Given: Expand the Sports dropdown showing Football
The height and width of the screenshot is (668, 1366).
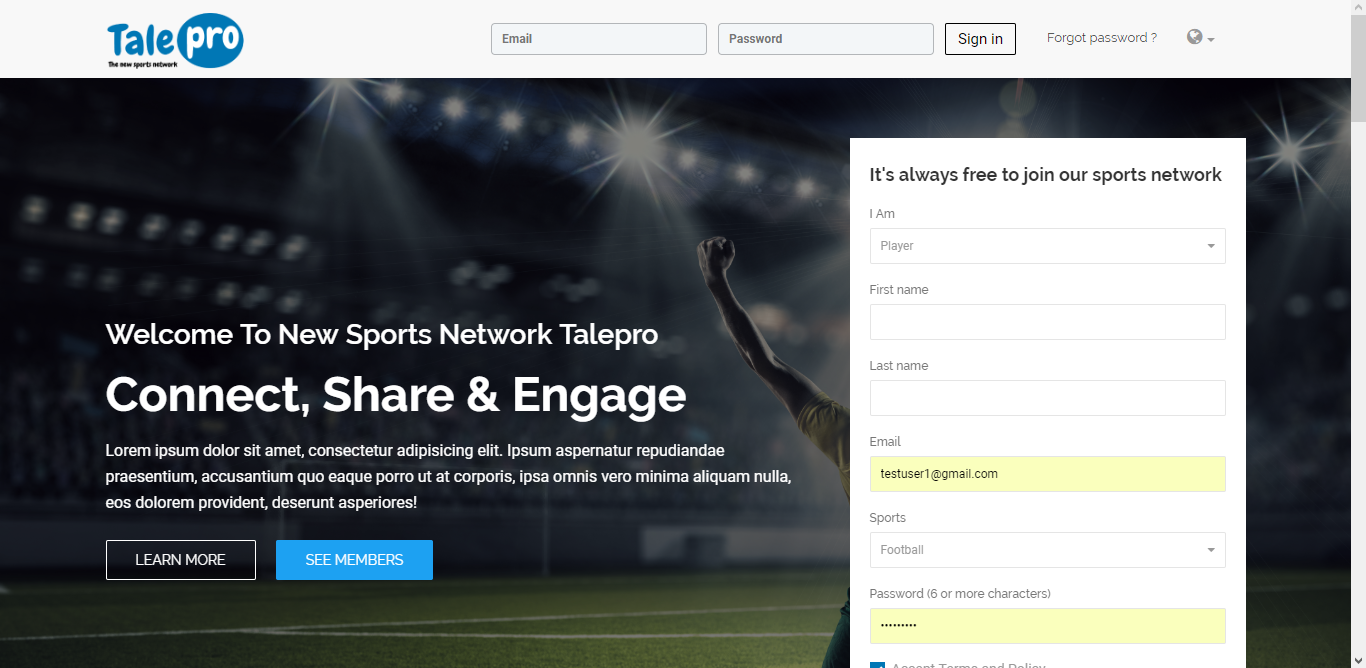Looking at the screenshot, I should coord(1048,550).
